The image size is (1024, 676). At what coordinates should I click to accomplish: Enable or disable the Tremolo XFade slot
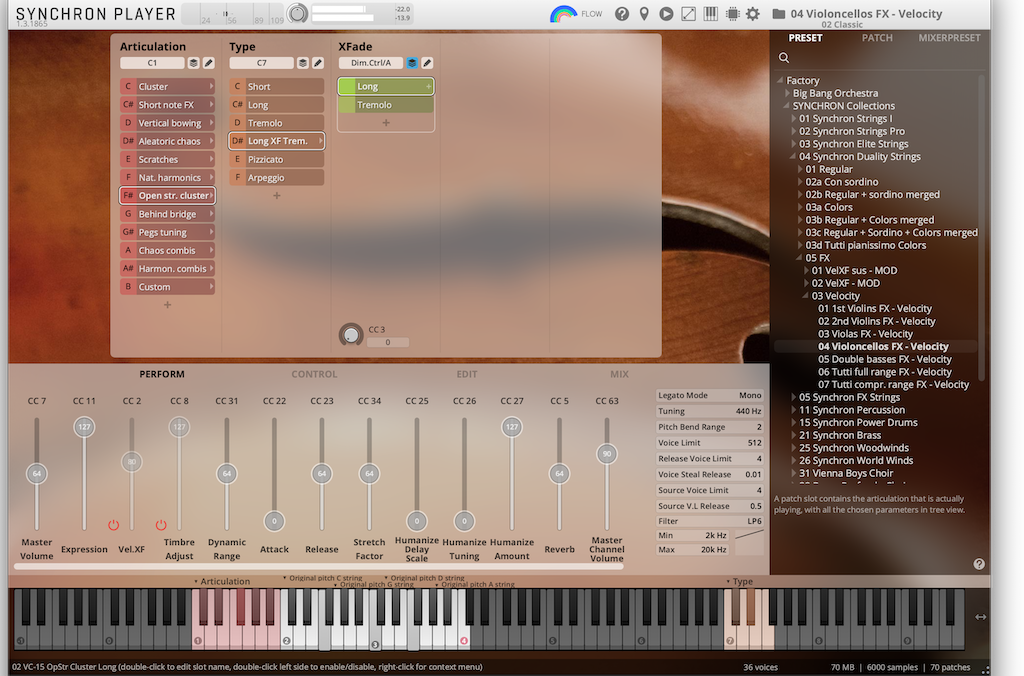[x=347, y=105]
